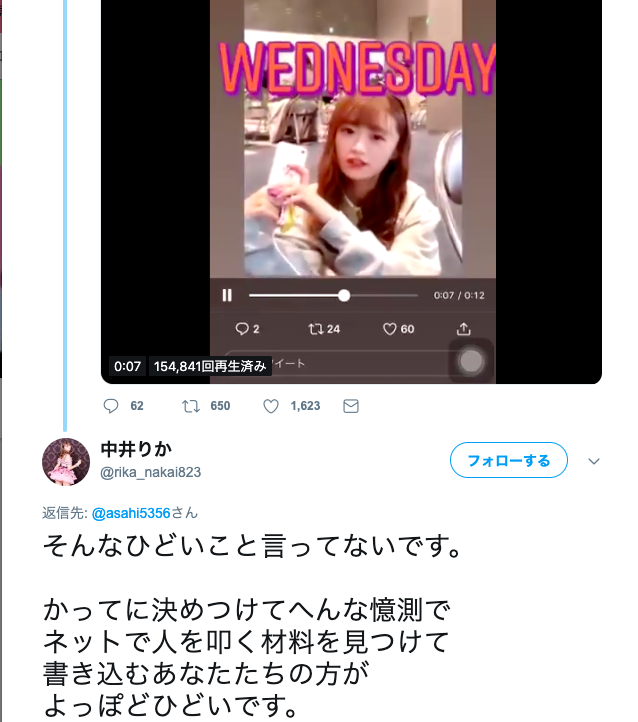The width and height of the screenshot is (638, 722).
Task: Click the 154,841回再生済み view count label
Action: (x=210, y=366)
